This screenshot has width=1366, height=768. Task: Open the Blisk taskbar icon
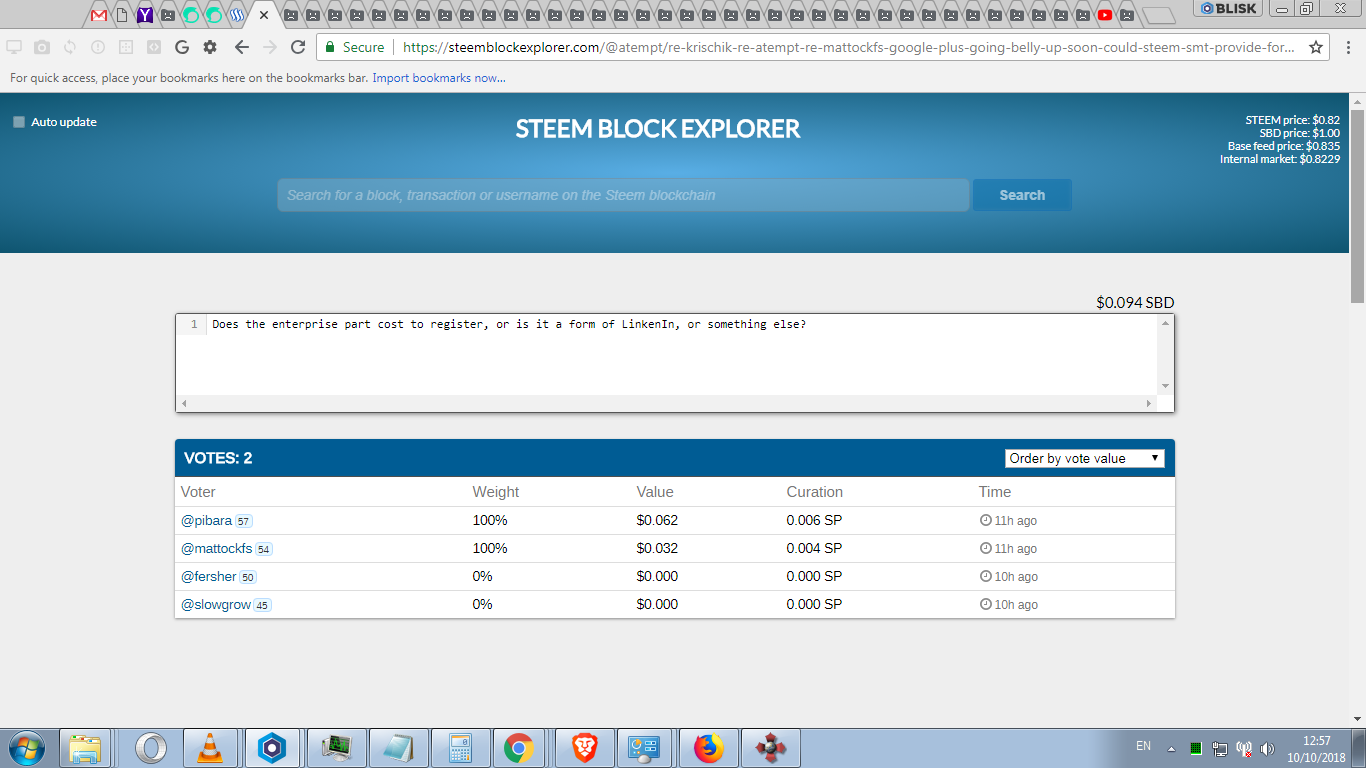point(272,748)
